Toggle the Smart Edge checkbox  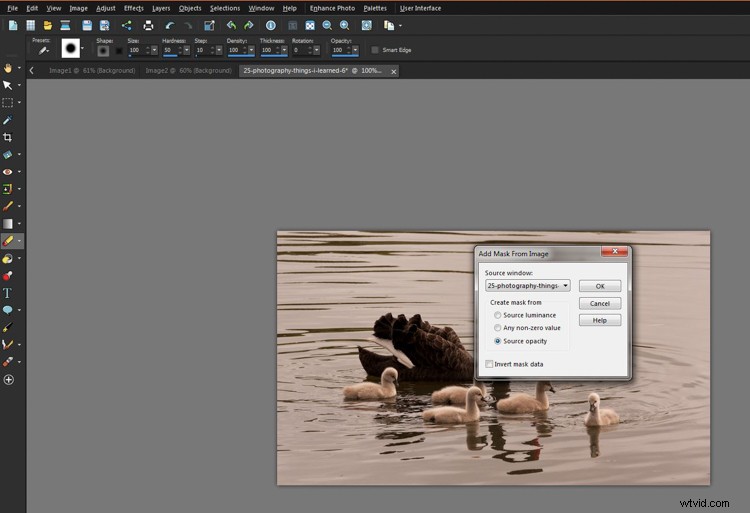coord(375,50)
